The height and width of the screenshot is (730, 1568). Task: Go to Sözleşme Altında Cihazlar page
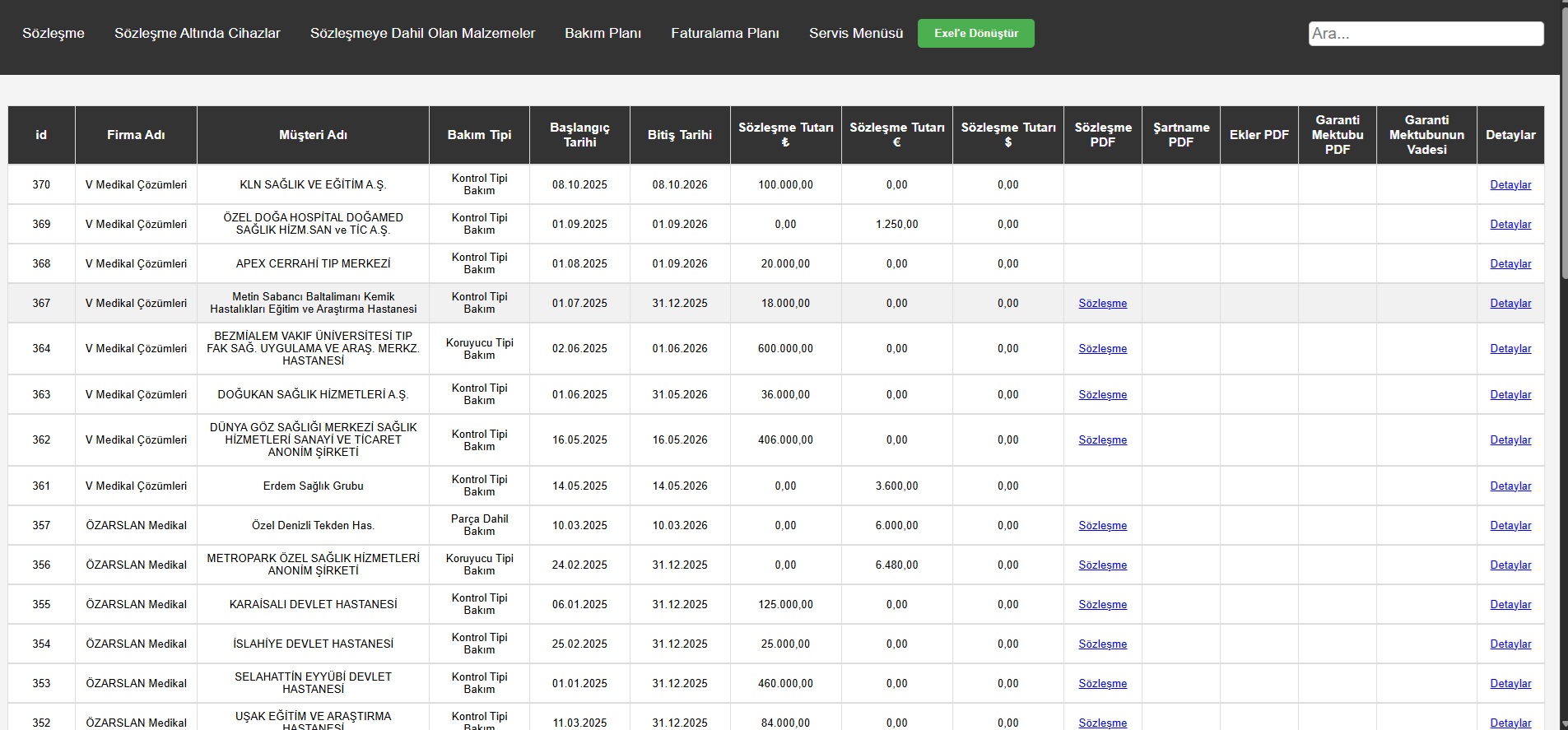[198, 34]
